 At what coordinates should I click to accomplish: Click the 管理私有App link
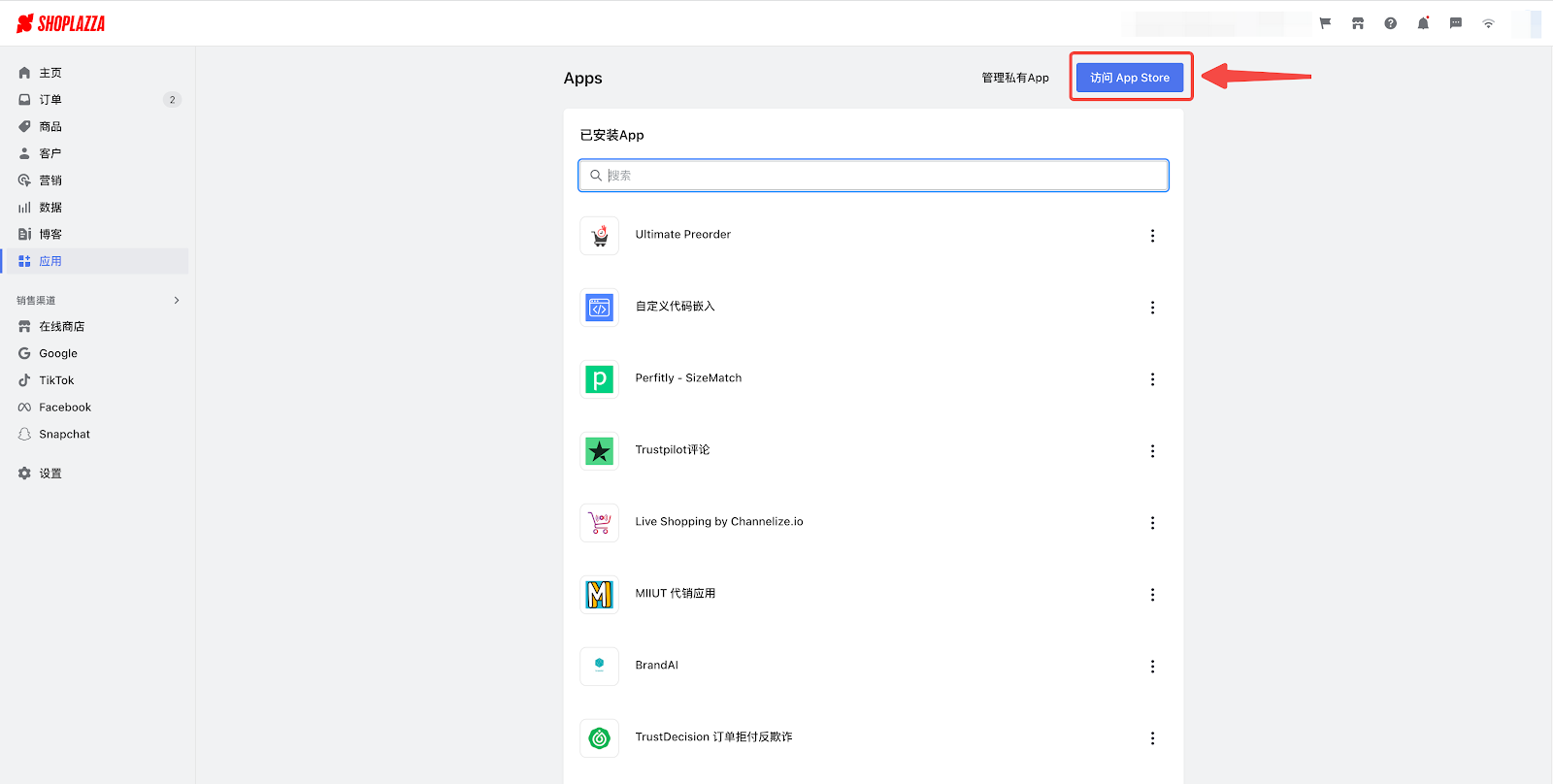point(1015,78)
